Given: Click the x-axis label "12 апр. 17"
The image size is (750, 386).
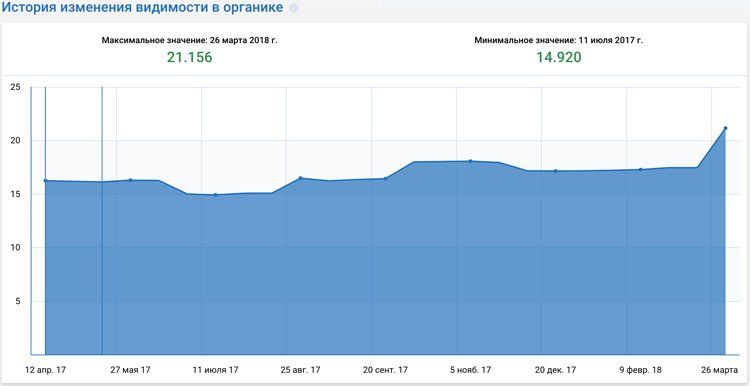Looking at the screenshot, I should pyautogui.click(x=45, y=370).
